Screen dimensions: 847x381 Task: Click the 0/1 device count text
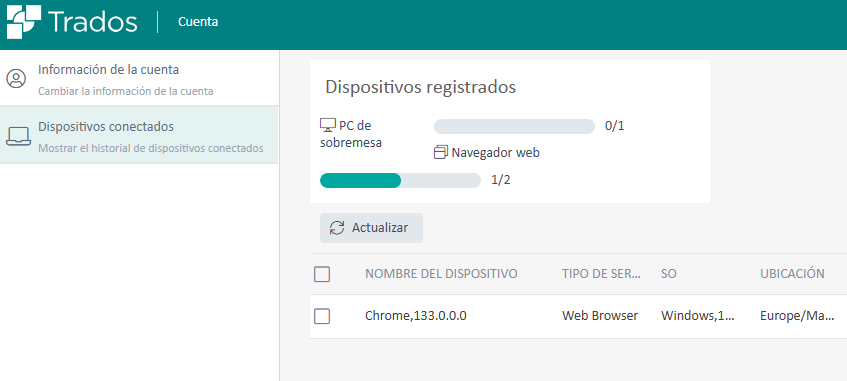615,126
